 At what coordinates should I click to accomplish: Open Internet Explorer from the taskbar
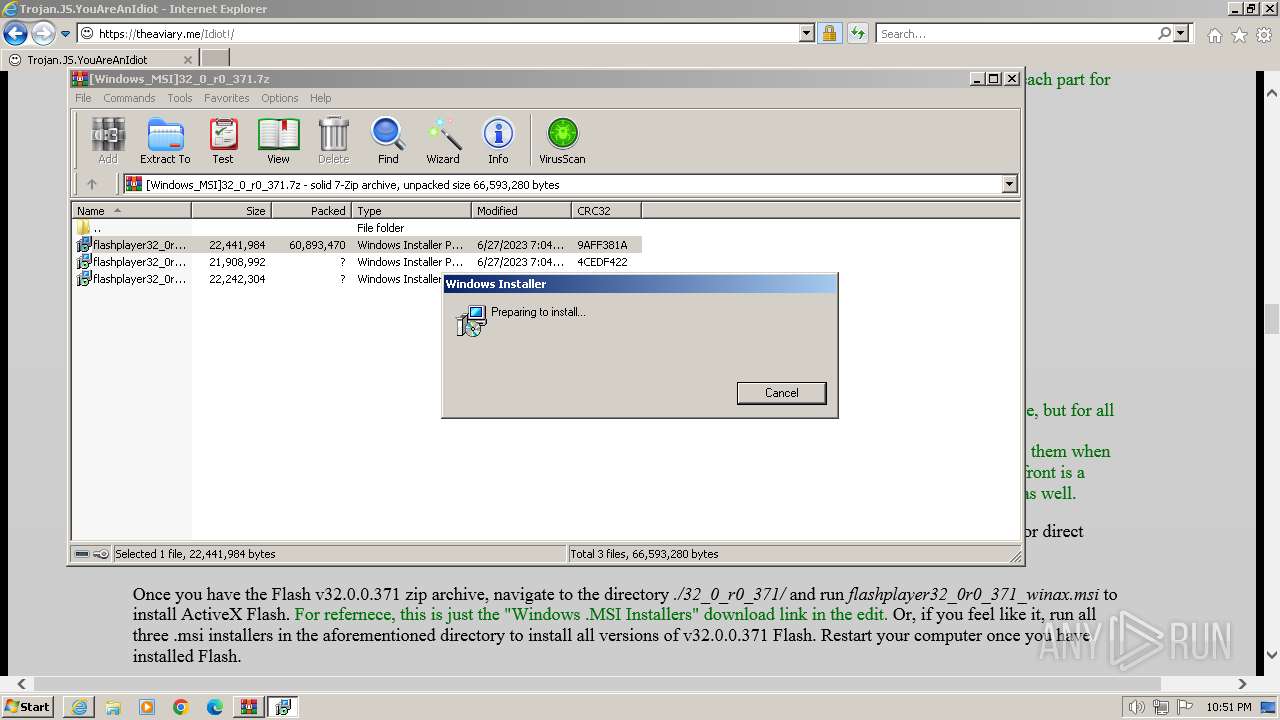coord(79,707)
